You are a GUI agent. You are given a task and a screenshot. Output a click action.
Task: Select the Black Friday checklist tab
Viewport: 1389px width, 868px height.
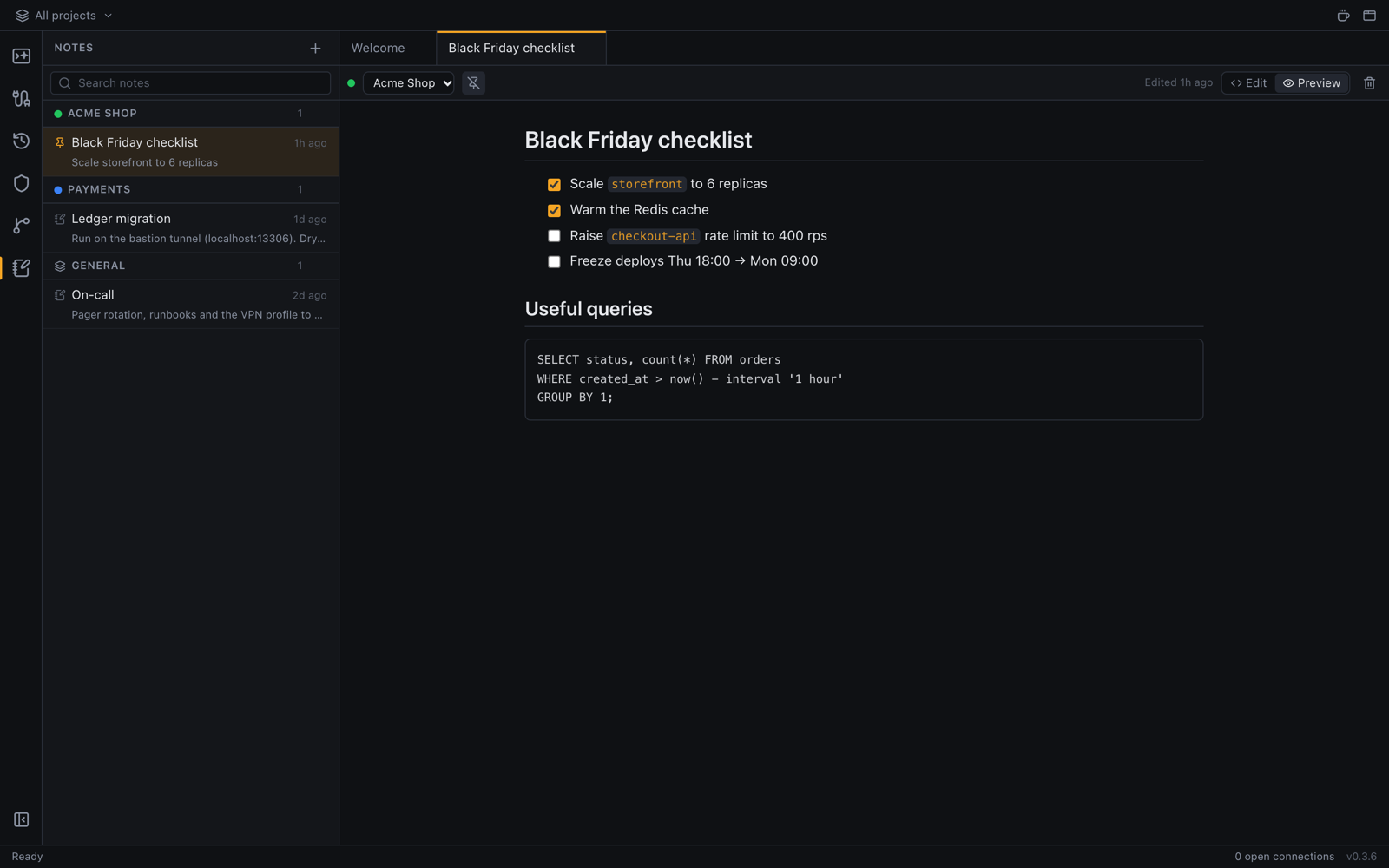tap(521, 49)
